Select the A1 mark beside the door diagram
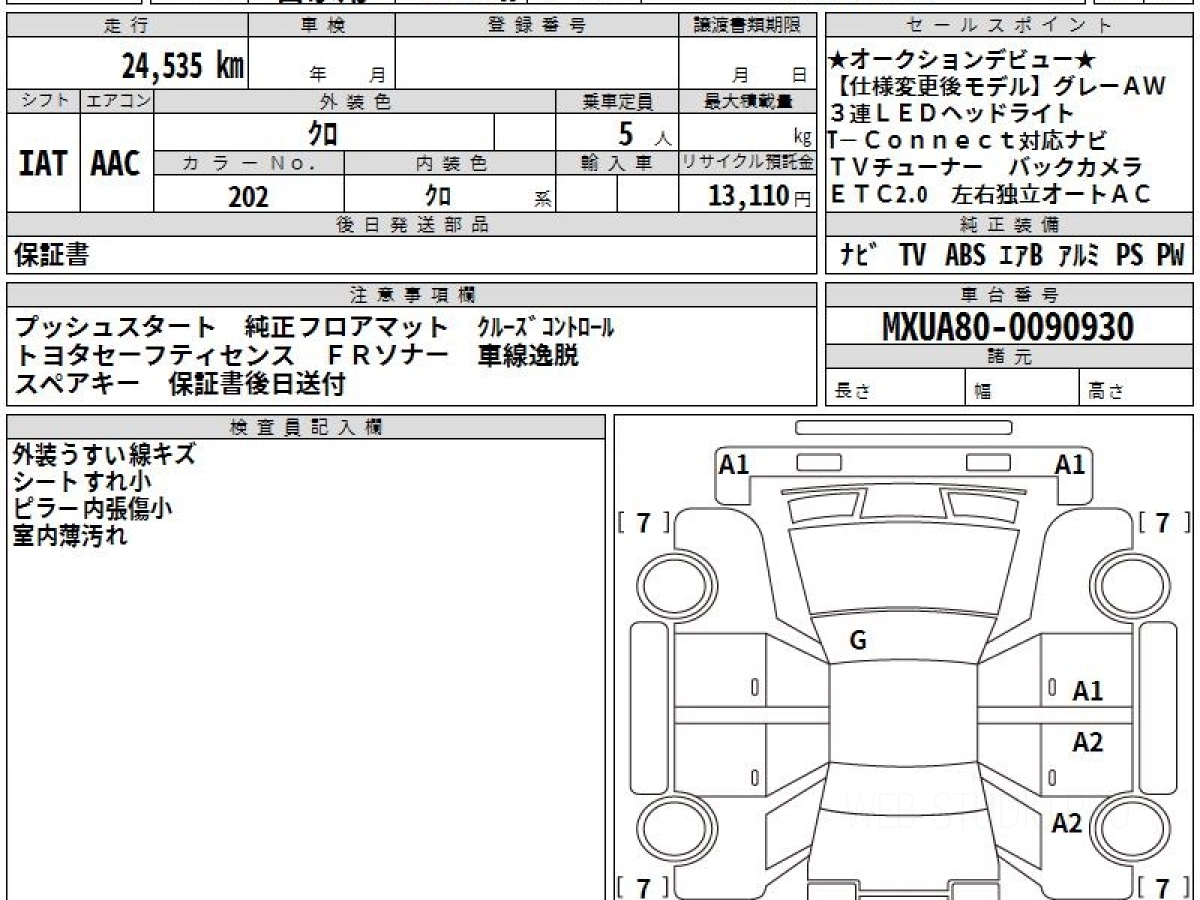The width and height of the screenshot is (1200, 900). [1088, 690]
